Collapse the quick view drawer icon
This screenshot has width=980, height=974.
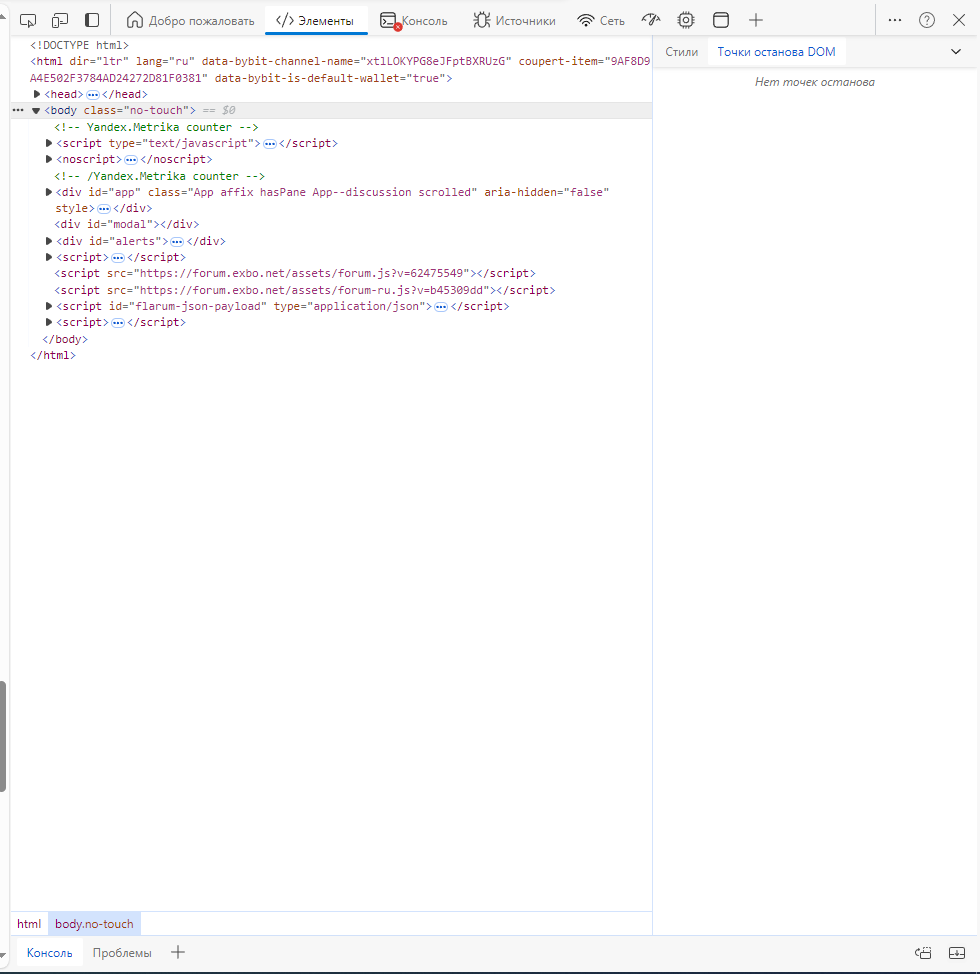point(957,953)
